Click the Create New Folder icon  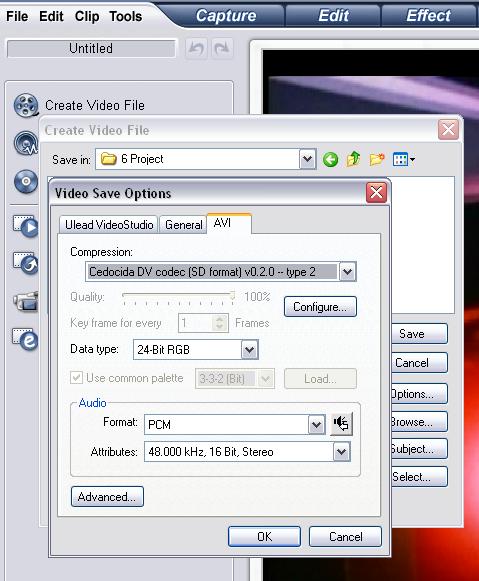[377, 159]
